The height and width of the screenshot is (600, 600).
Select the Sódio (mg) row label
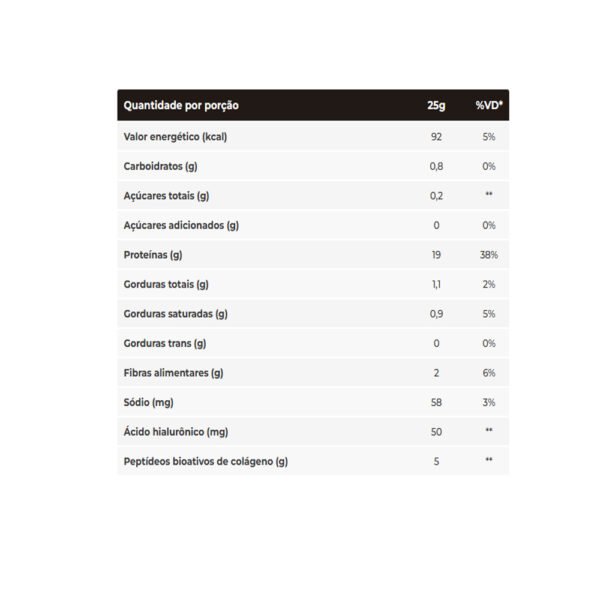tap(148, 403)
